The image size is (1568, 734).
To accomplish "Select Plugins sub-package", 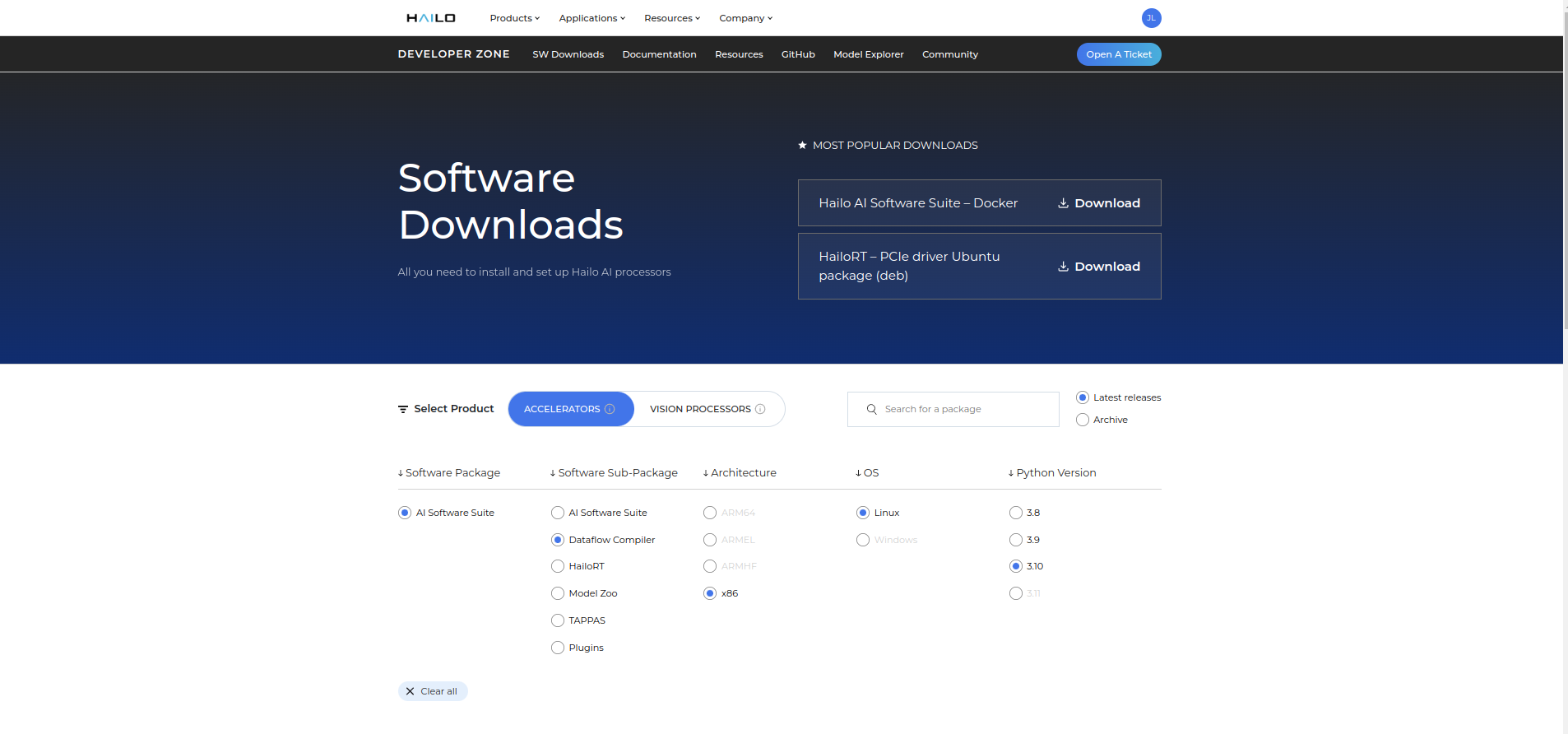I will click(558, 648).
